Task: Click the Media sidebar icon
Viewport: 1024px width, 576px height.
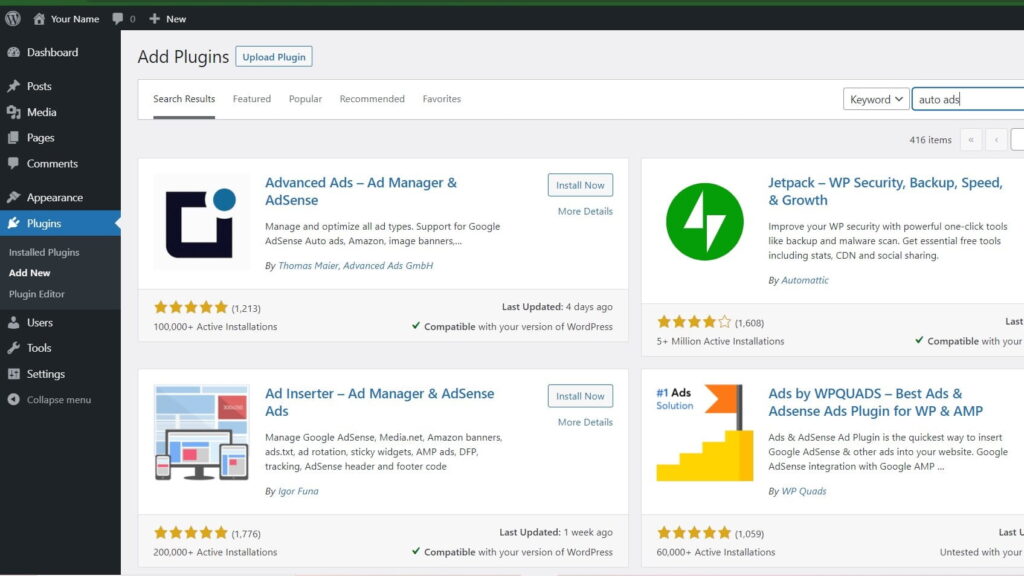Action: point(14,112)
